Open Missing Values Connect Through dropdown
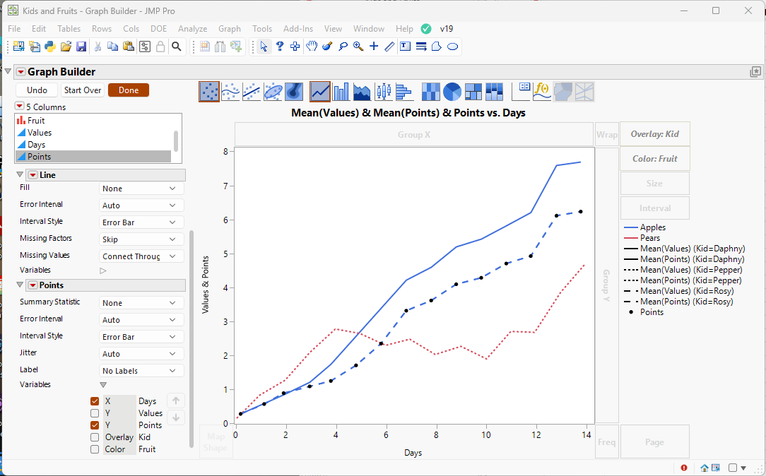 (x=141, y=257)
